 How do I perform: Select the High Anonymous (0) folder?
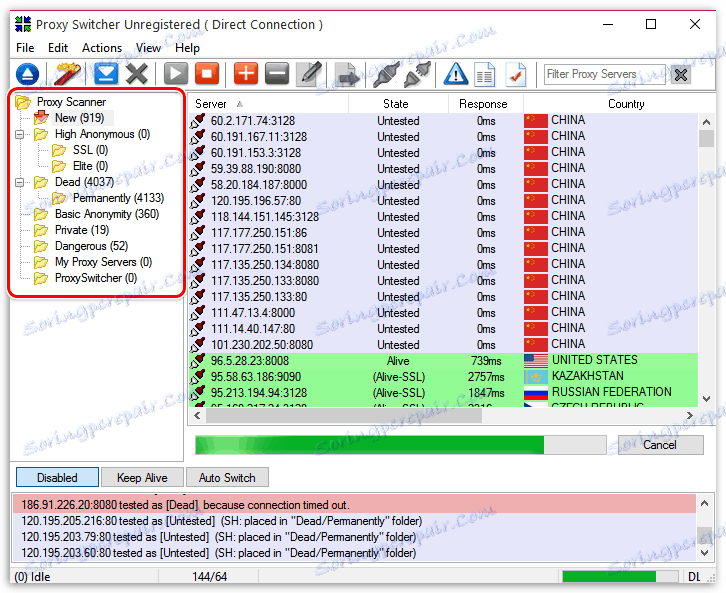click(102, 134)
